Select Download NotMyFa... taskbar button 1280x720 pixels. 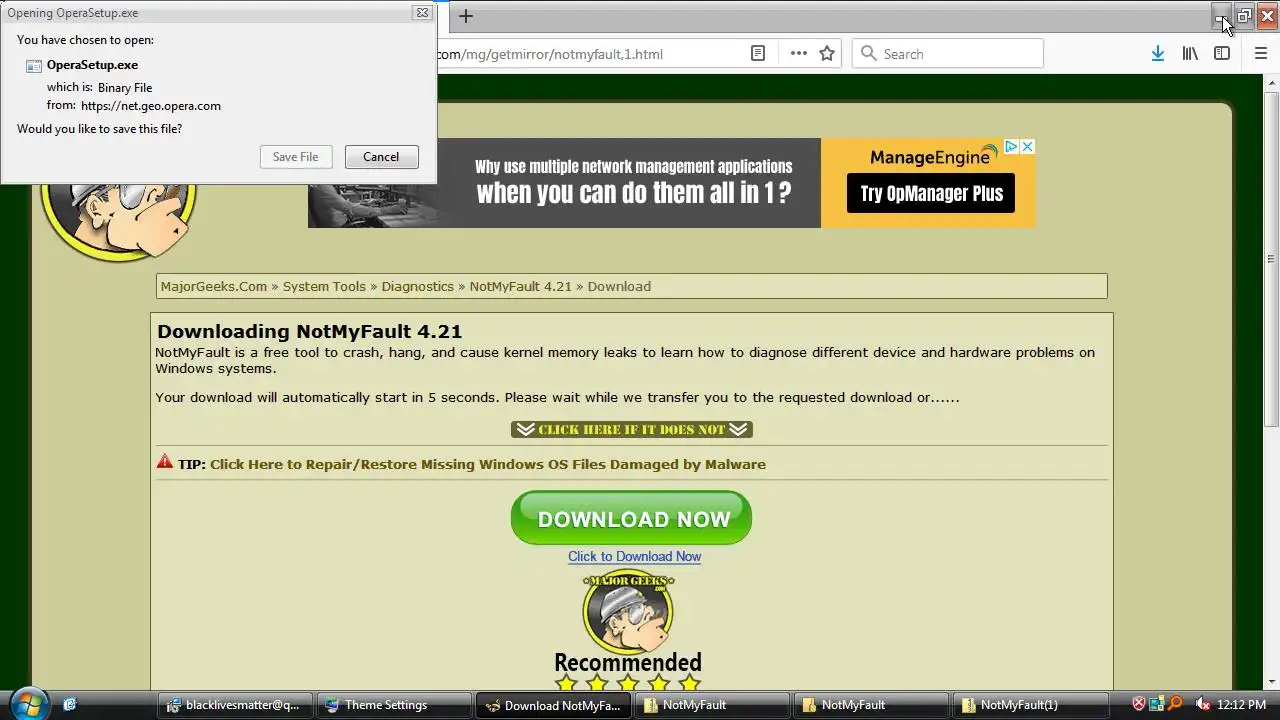pyautogui.click(x=553, y=705)
